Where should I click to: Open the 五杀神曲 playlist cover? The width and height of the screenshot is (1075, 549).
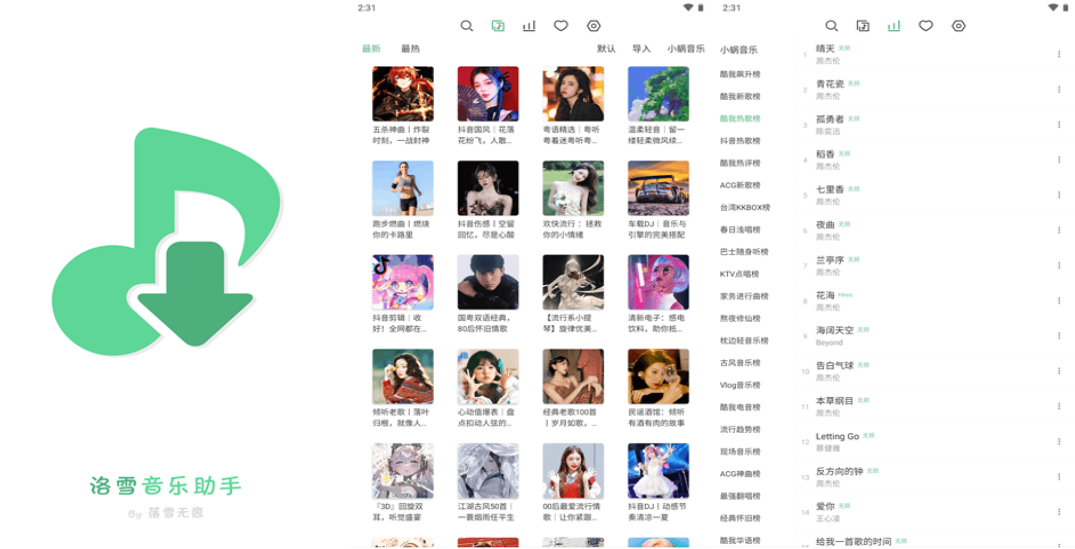(402, 94)
